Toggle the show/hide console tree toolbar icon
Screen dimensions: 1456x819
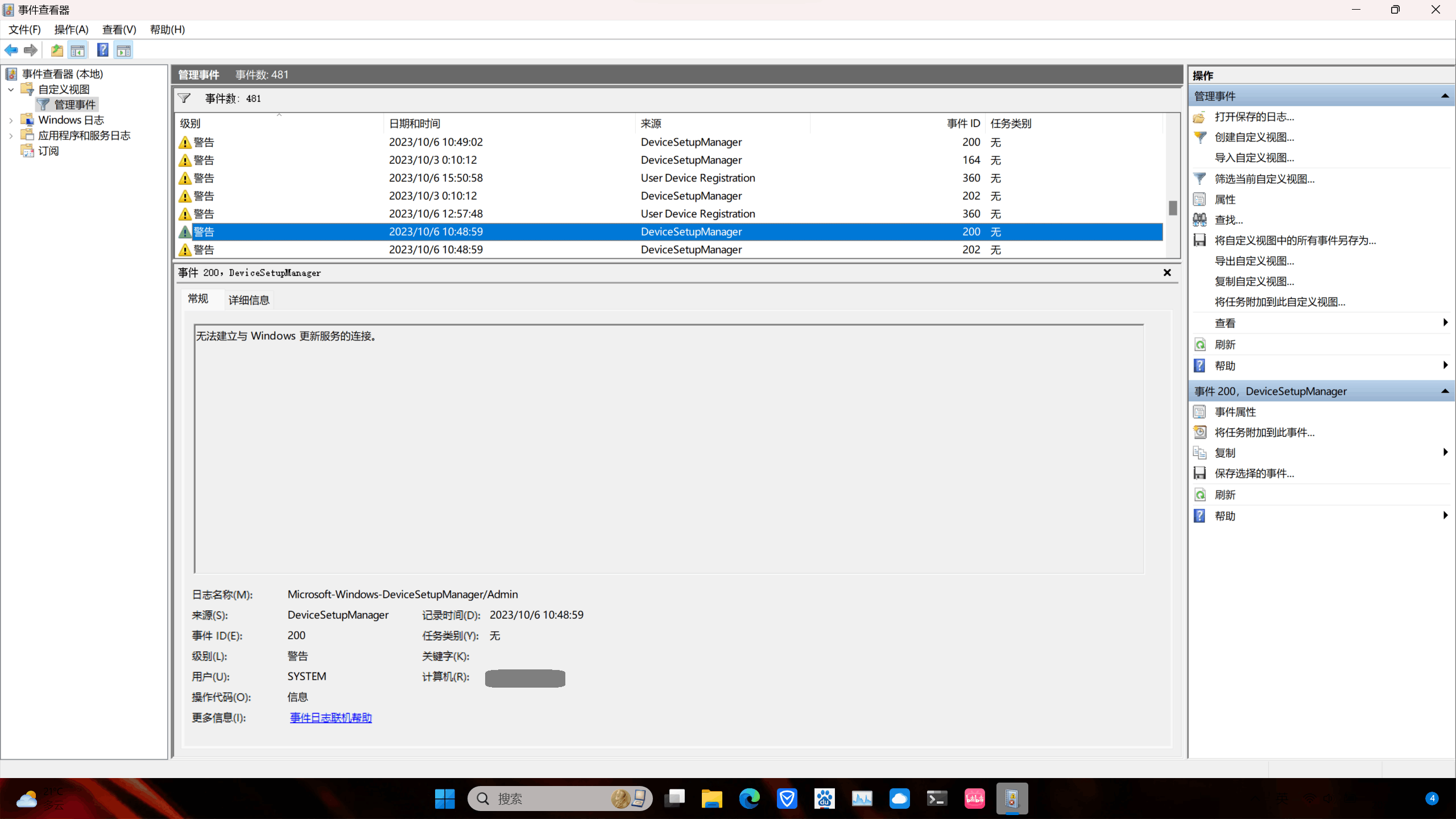[x=78, y=50]
